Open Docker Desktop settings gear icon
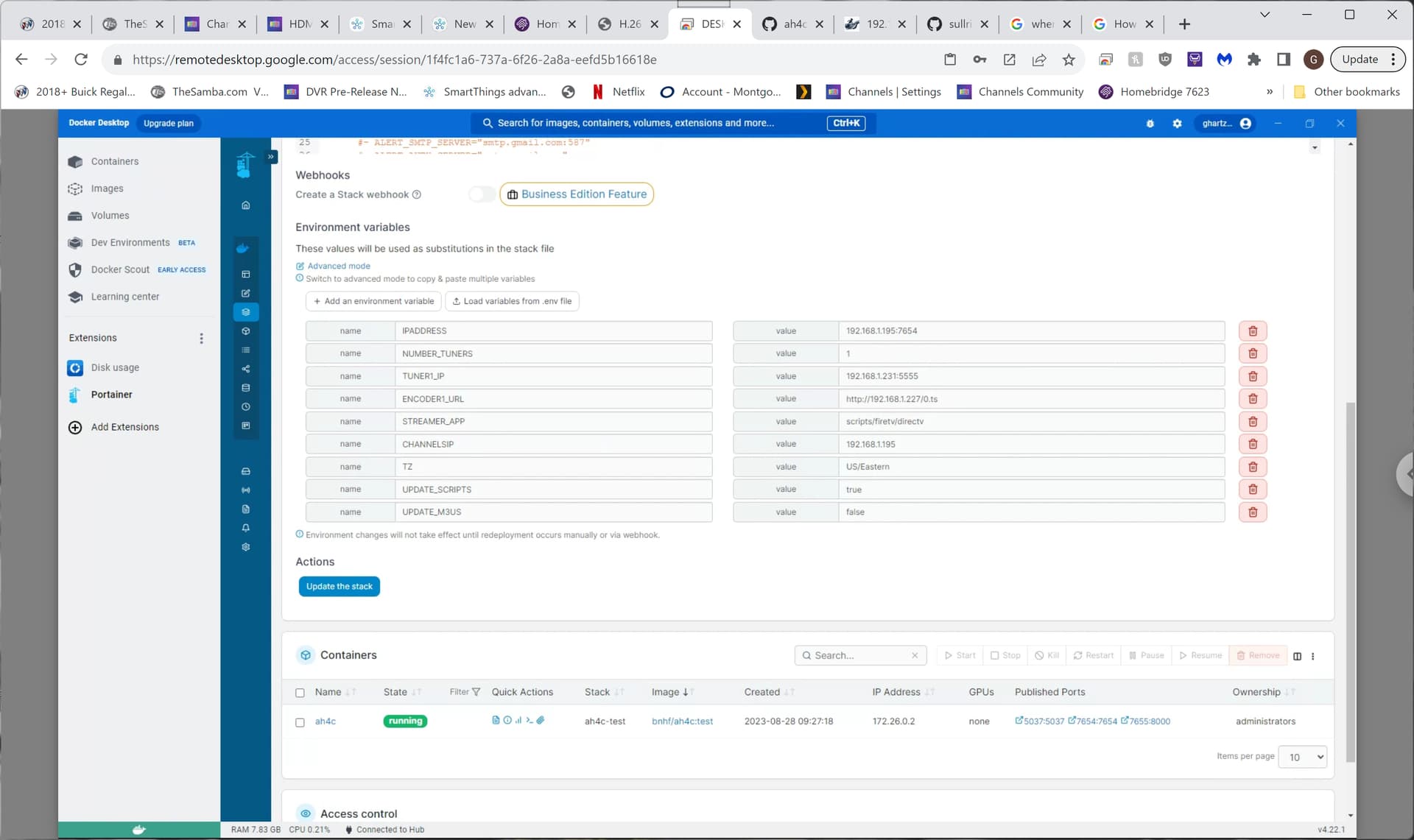Image resolution: width=1414 pixels, height=840 pixels. (1177, 124)
